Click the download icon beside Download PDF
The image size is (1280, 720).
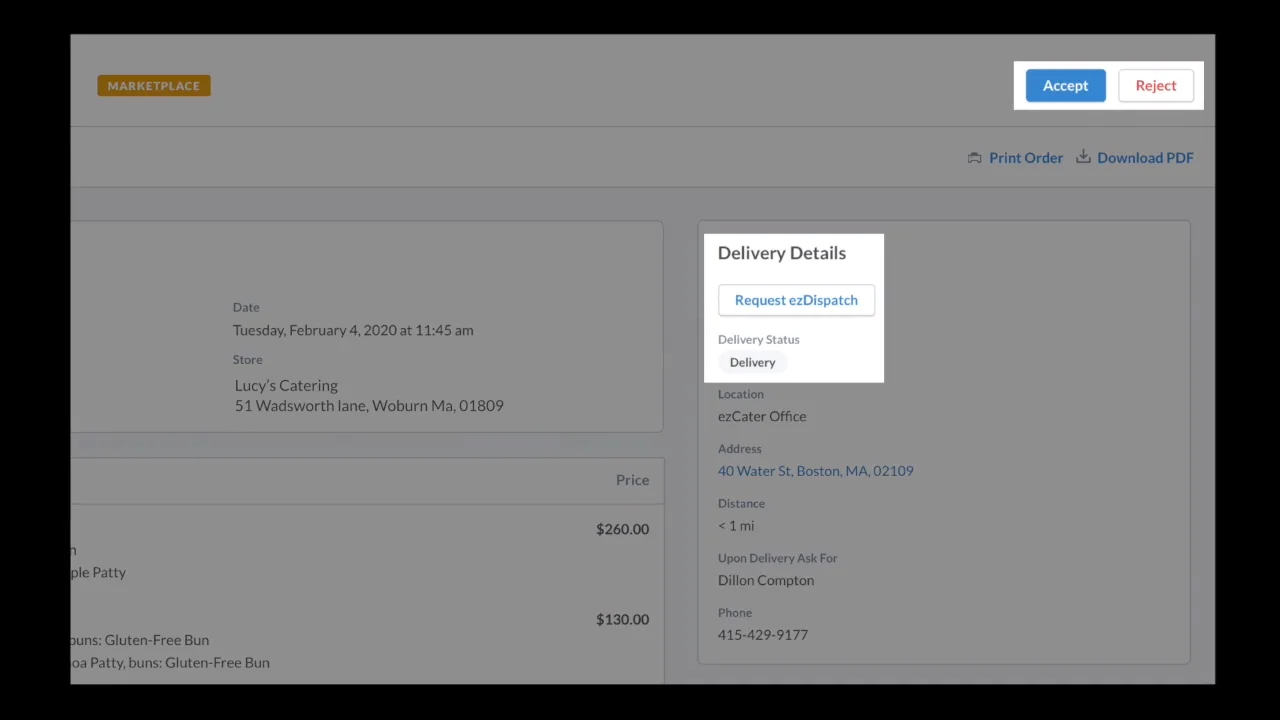pos(1083,157)
